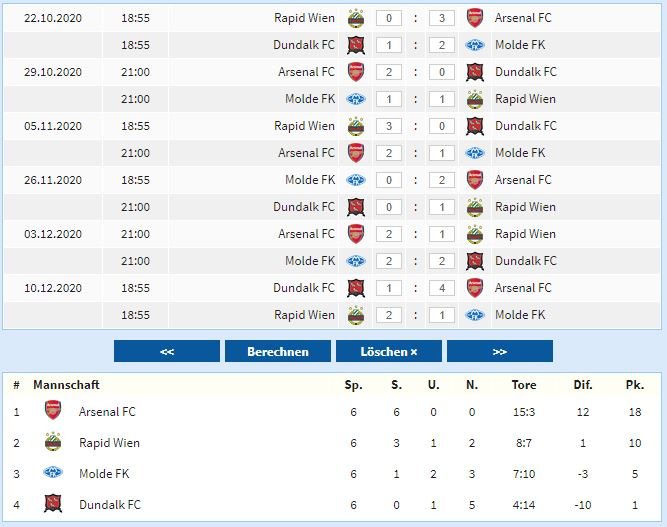Click Arsenal FC crest in standings row 1

(53, 410)
